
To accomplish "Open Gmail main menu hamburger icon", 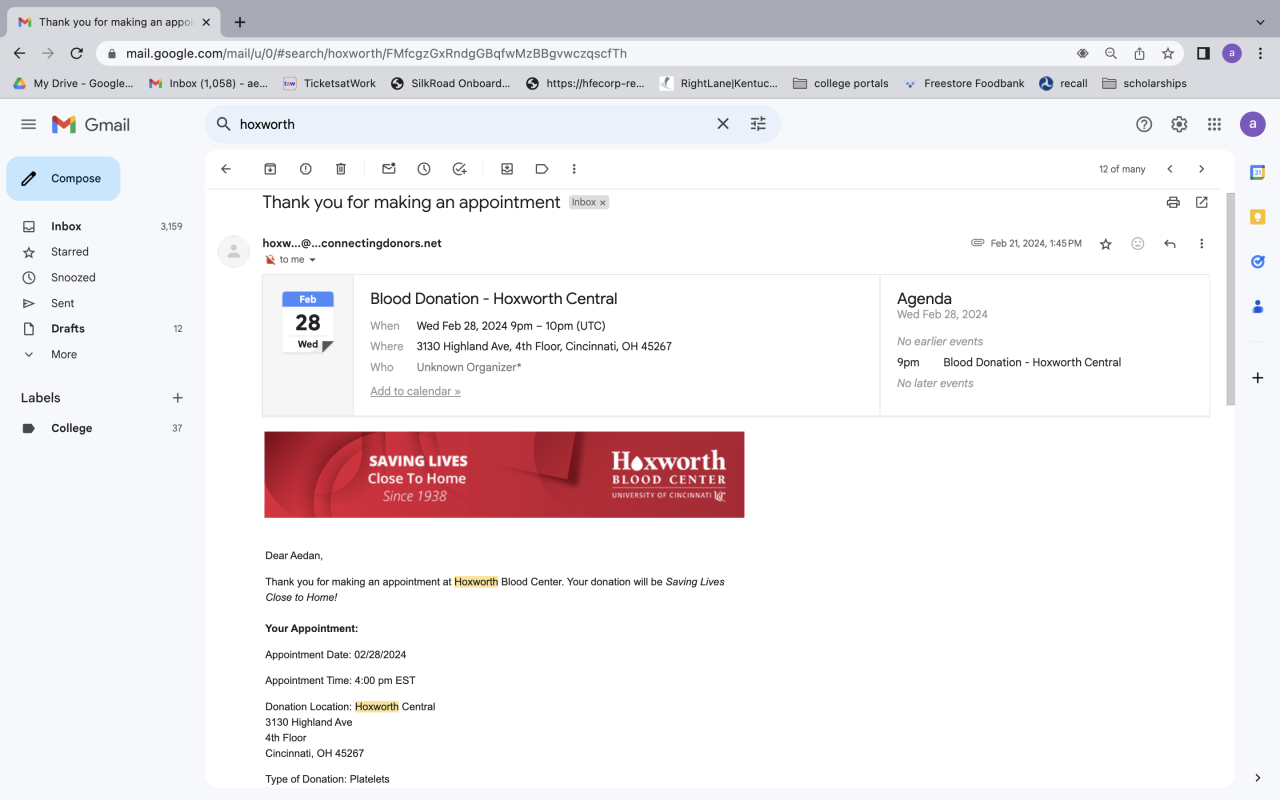I will click(x=28, y=124).
